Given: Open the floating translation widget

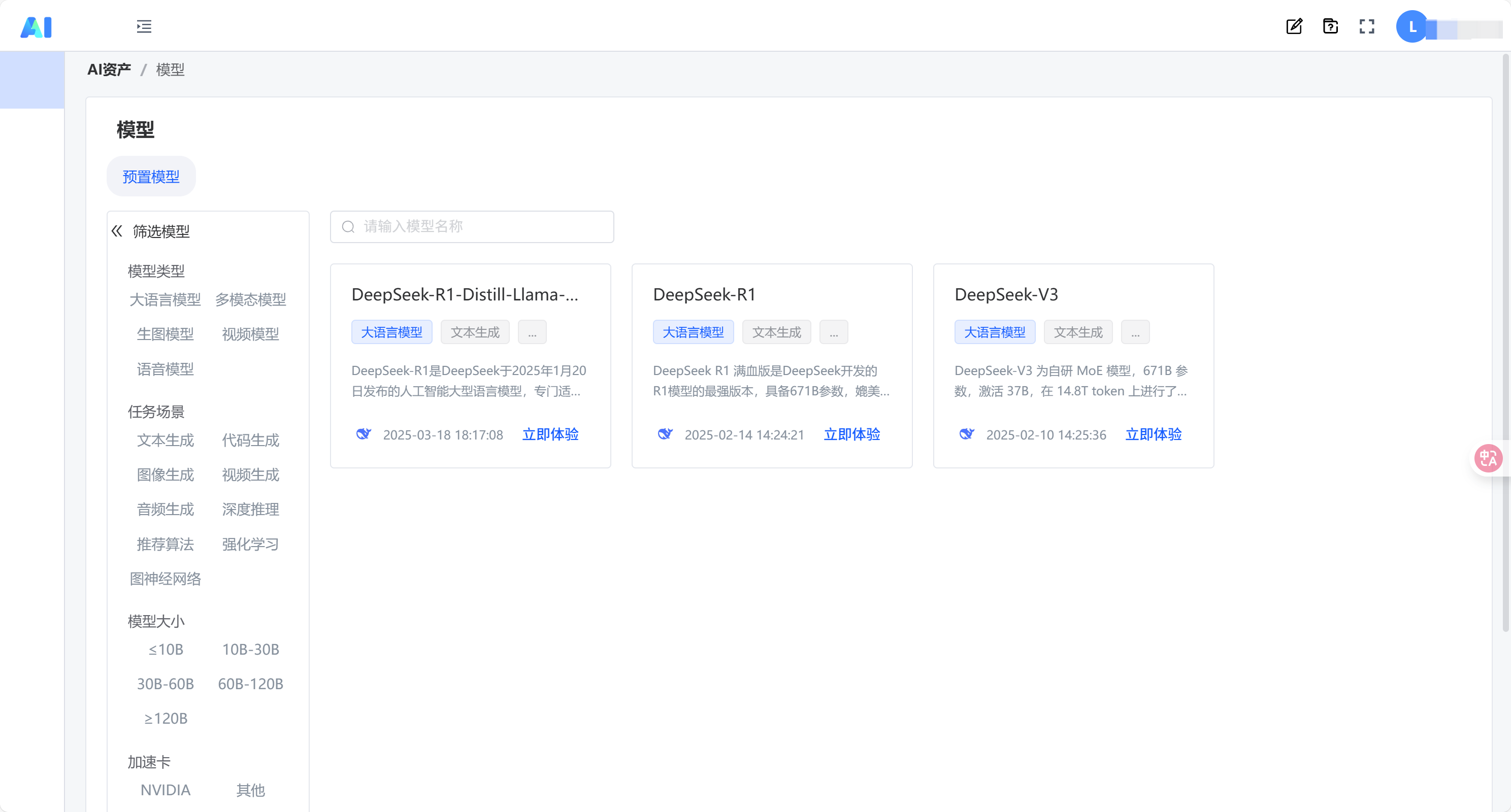Looking at the screenshot, I should coord(1489,458).
